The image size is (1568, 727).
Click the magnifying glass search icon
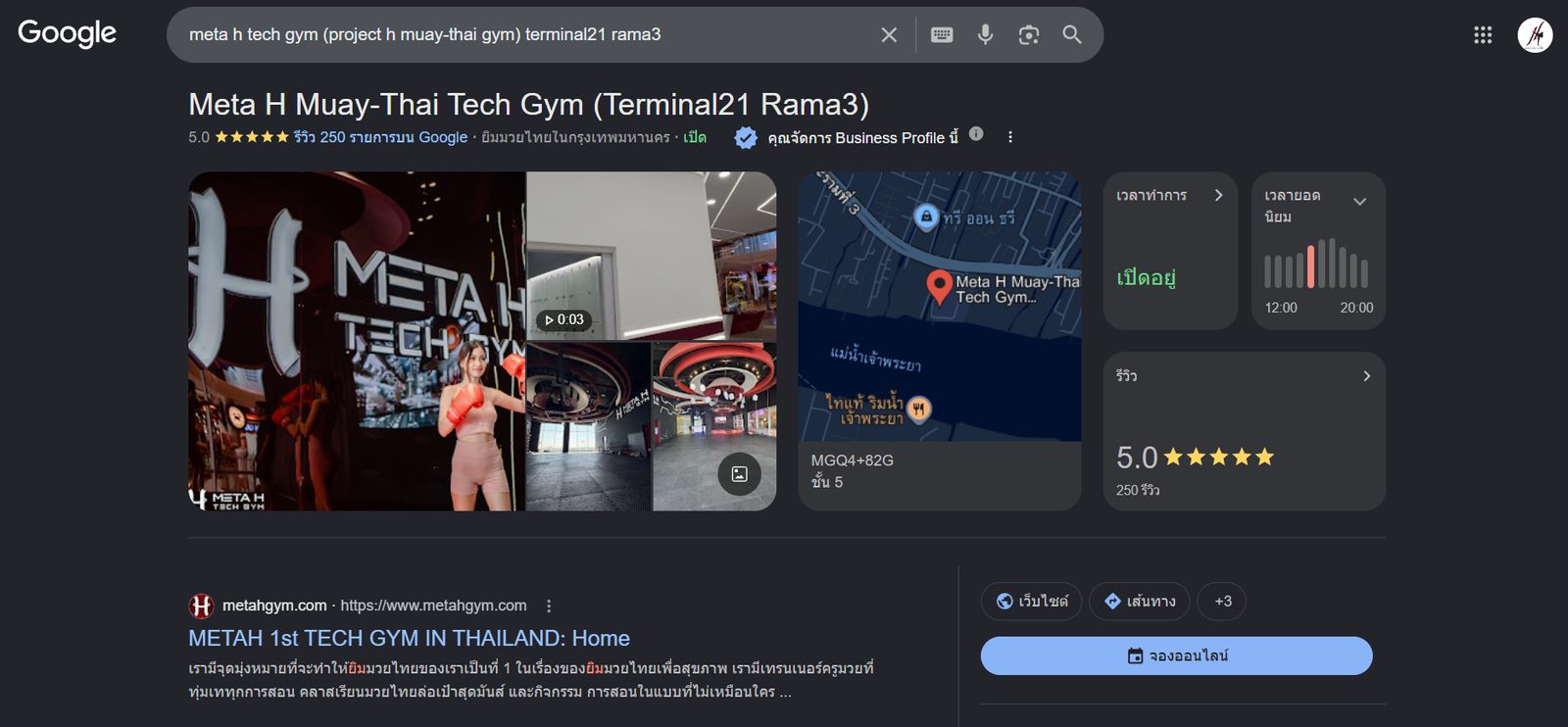1072,35
